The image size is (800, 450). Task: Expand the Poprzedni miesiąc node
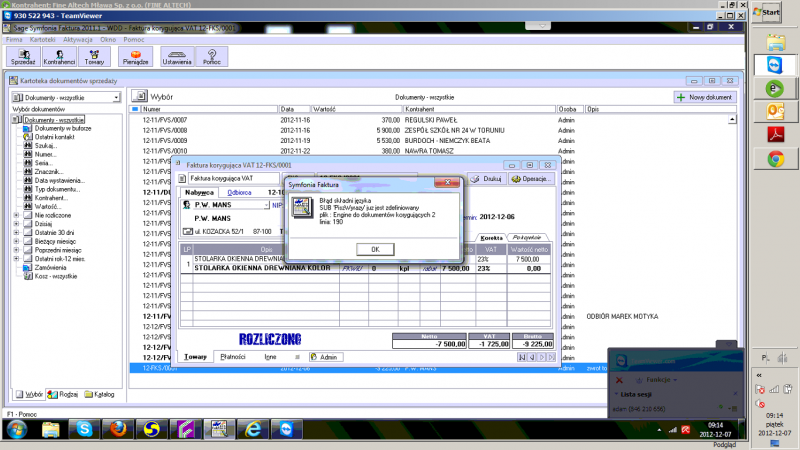pos(16,250)
